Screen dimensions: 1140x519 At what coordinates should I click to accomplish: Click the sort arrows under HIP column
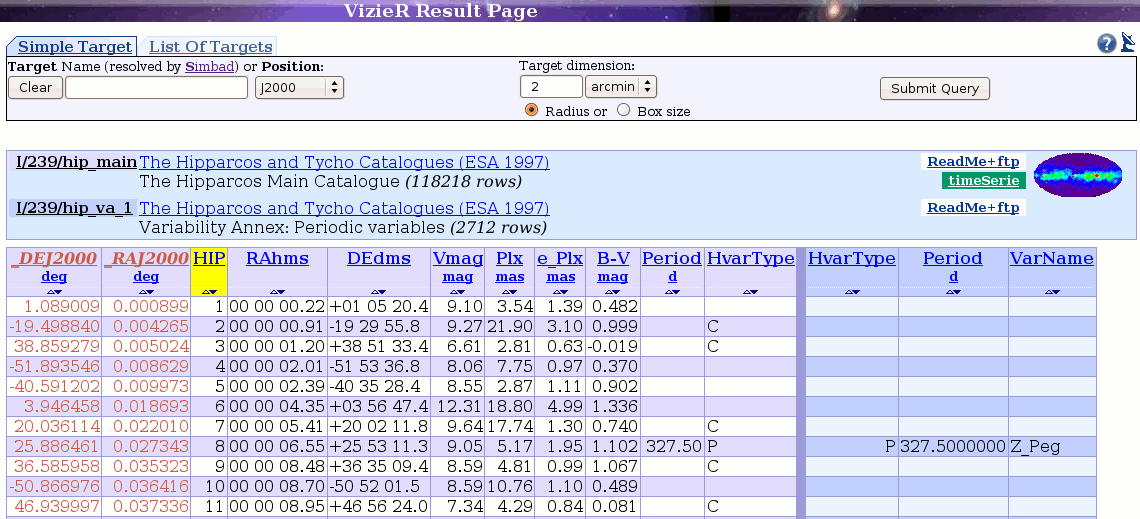[x=209, y=291]
